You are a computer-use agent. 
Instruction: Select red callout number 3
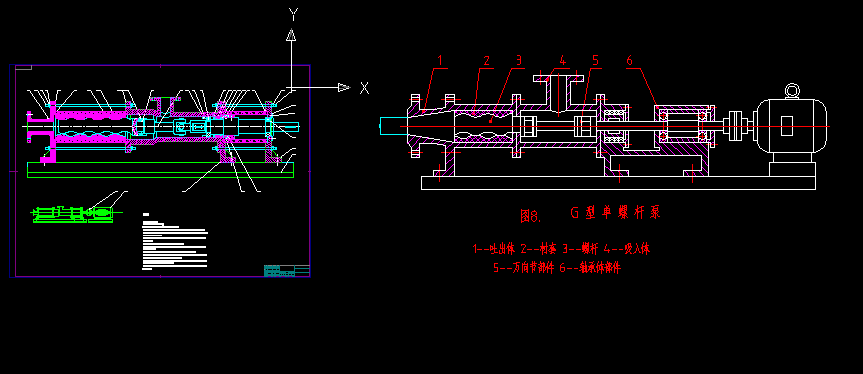click(518, 60)
